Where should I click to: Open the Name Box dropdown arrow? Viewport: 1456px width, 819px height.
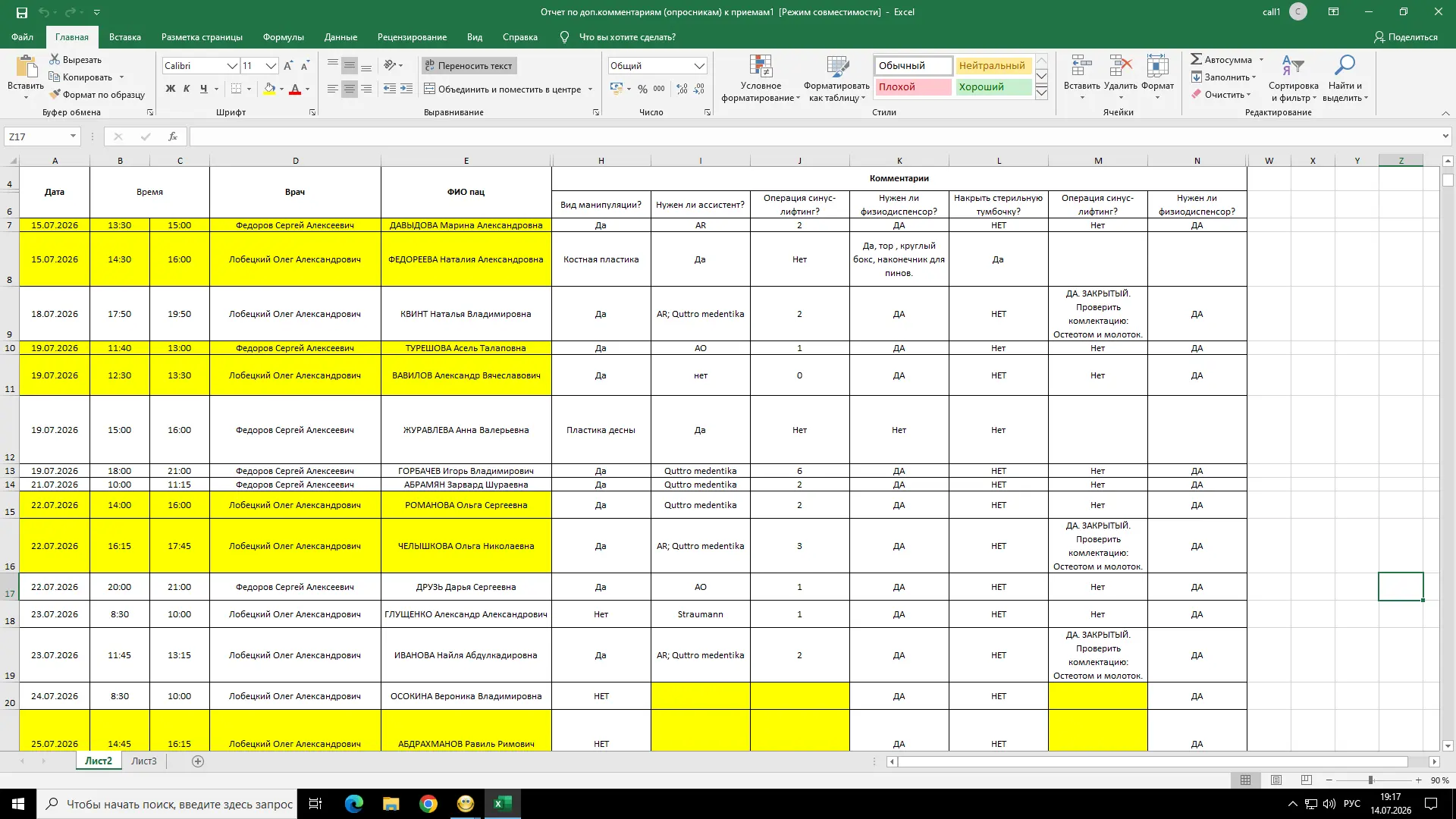click(73, 136)
